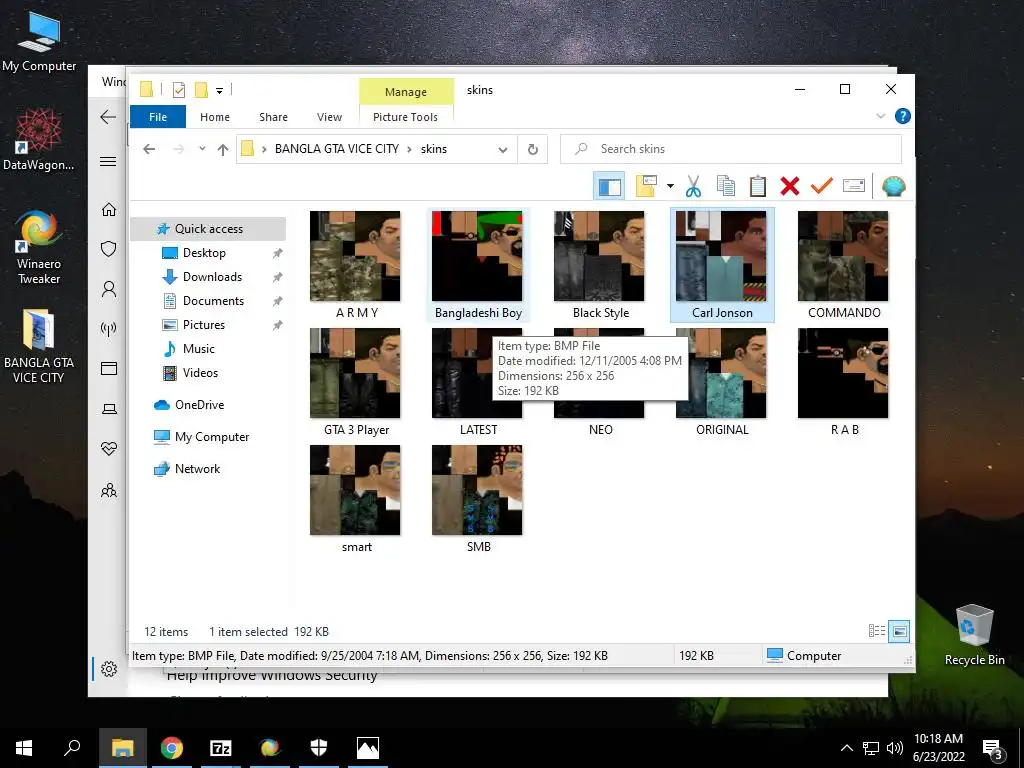Select My Computer in navigation pane
Viewport: 1024px width, 768px height.
coord(212,437)
